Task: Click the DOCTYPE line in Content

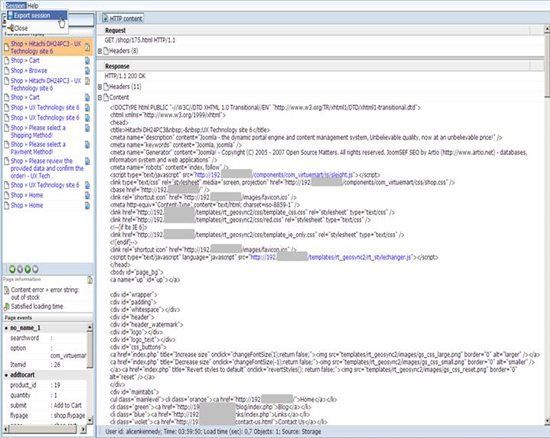Action: 266,108
